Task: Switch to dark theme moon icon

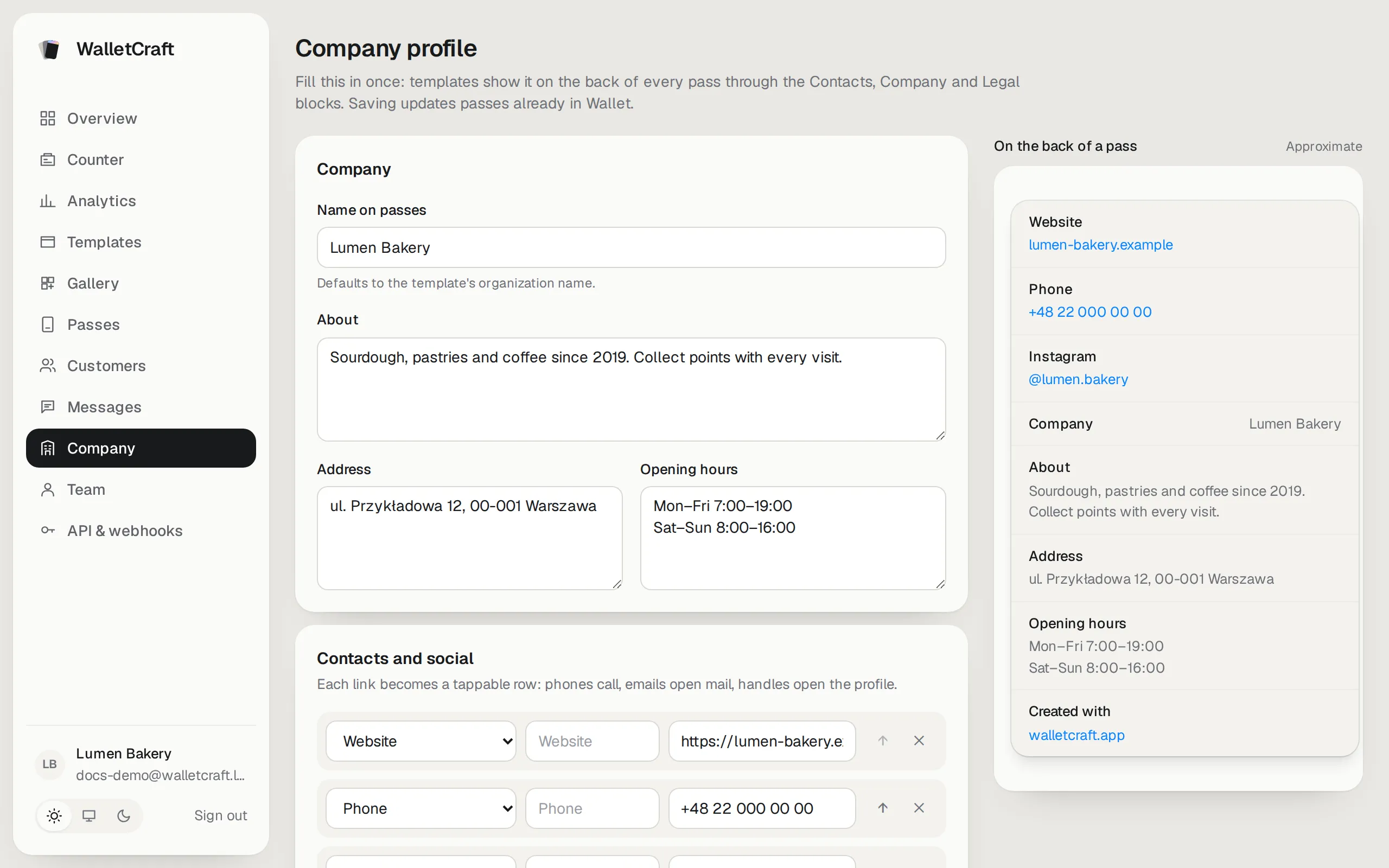Action: [x=123, y=816]
